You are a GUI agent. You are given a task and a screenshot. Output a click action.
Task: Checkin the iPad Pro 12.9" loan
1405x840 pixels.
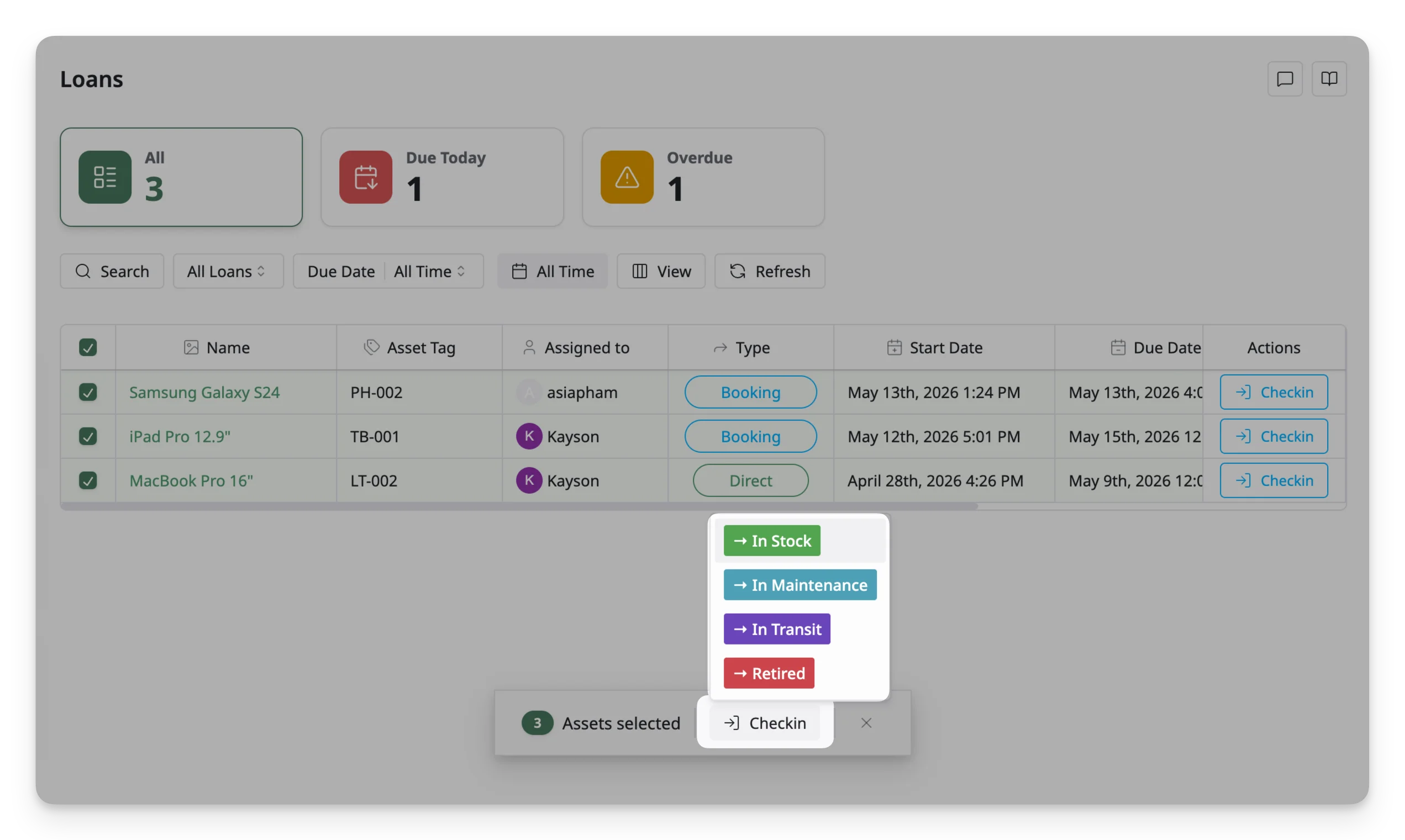pyautogui.click(x=1273, y=436)
